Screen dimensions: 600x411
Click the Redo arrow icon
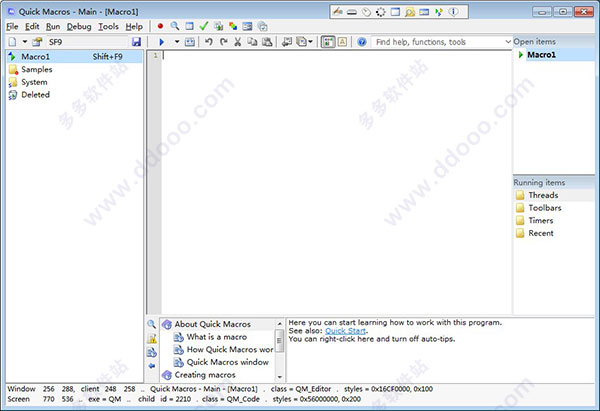(223, 42)
